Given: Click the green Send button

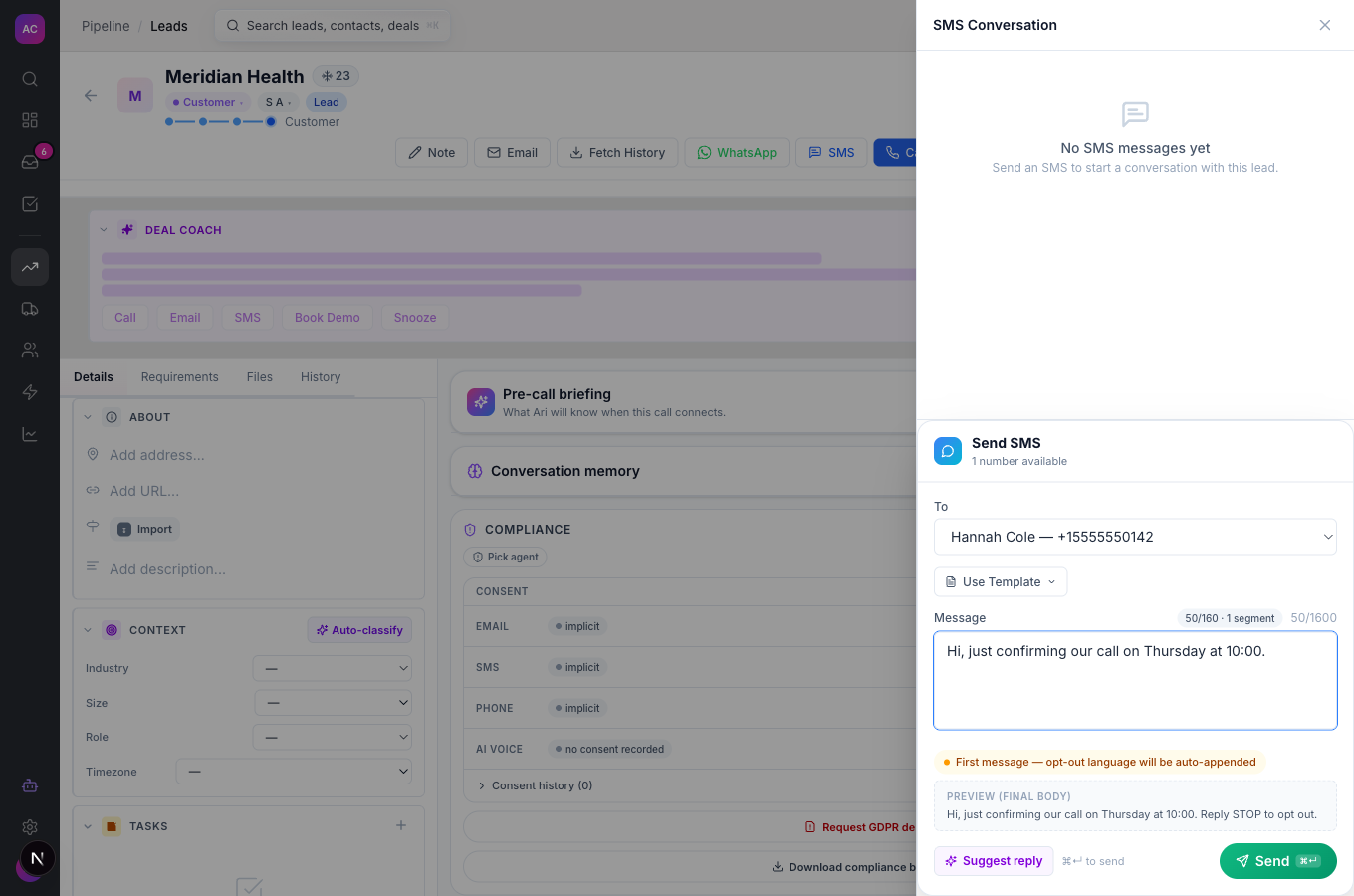Looking at the screenshot, I should point(1278,861).
